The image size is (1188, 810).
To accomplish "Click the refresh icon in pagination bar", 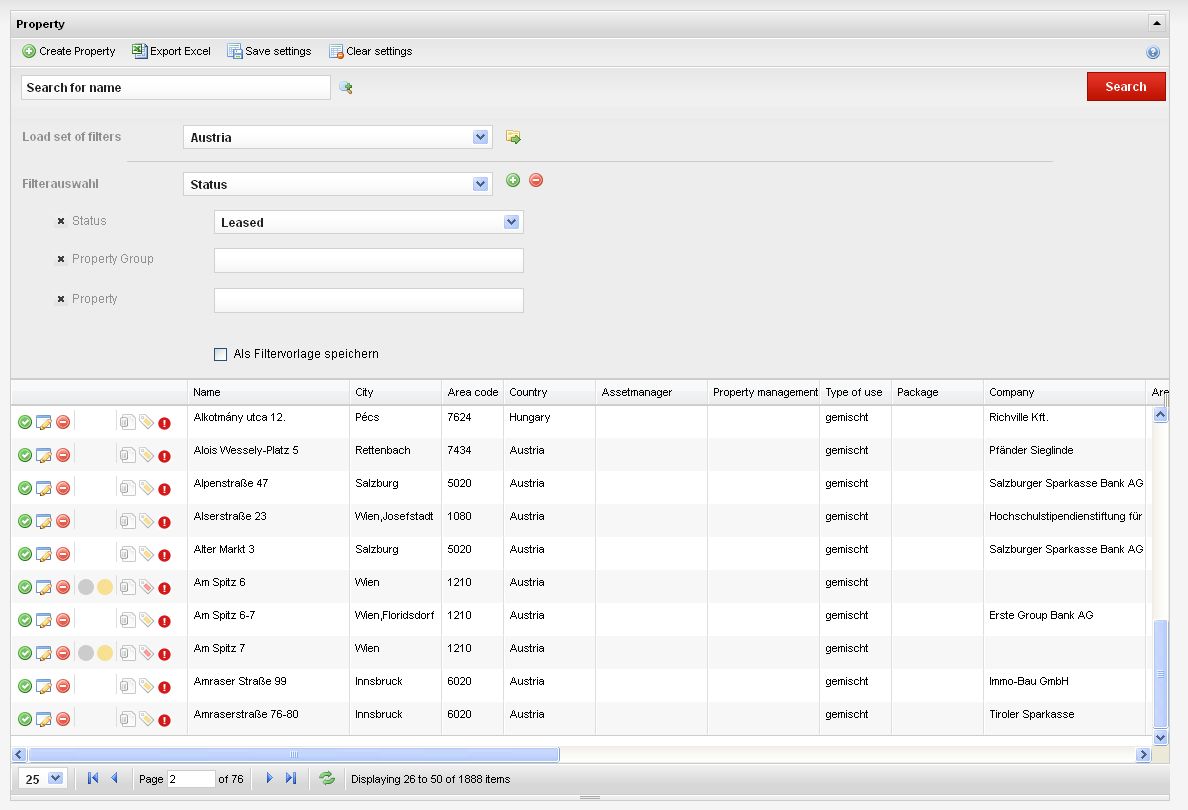I will pyautogui.click(x=327, y=778).
